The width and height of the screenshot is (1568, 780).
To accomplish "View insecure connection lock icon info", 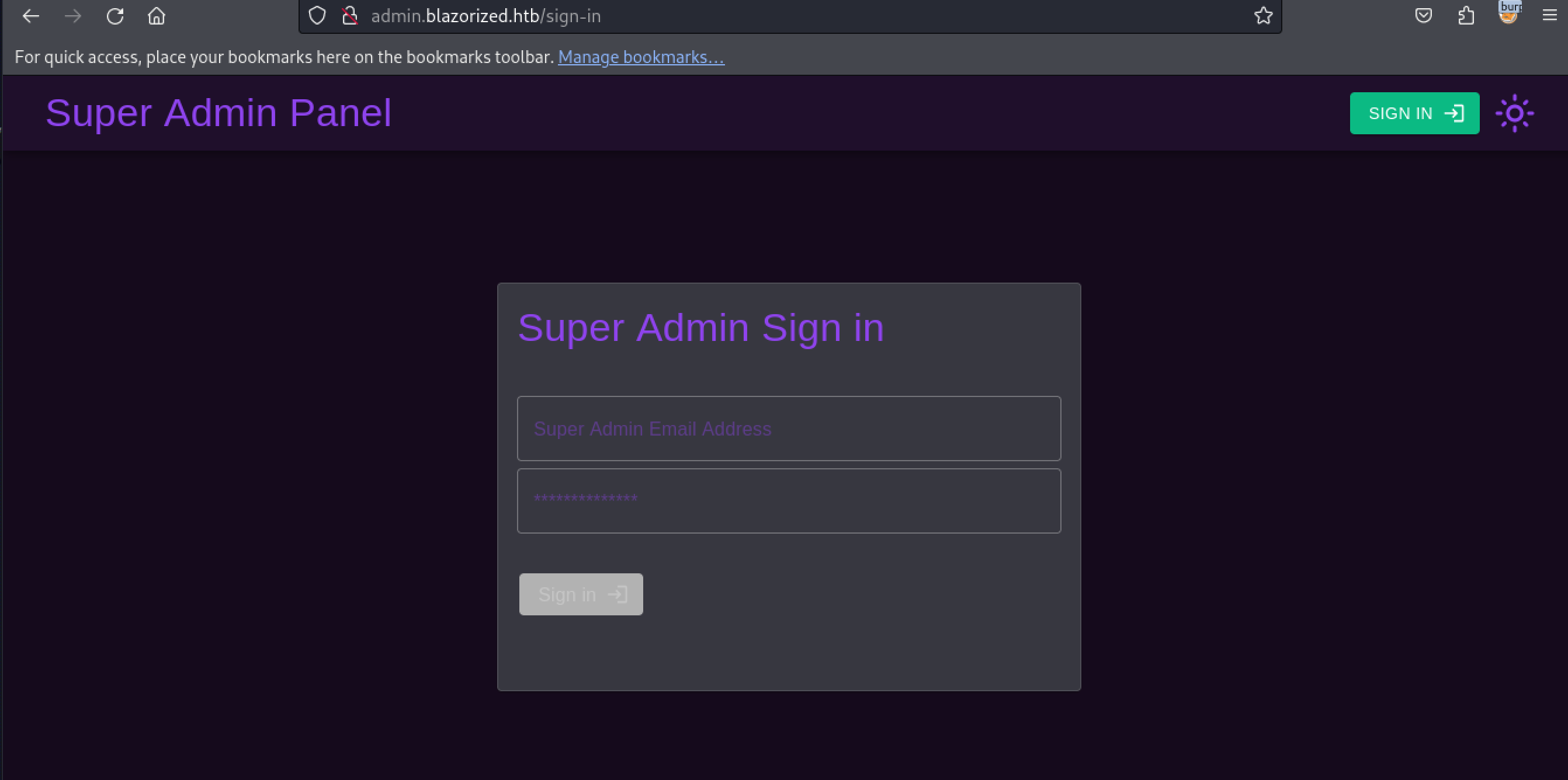I will tap(349, 16).
